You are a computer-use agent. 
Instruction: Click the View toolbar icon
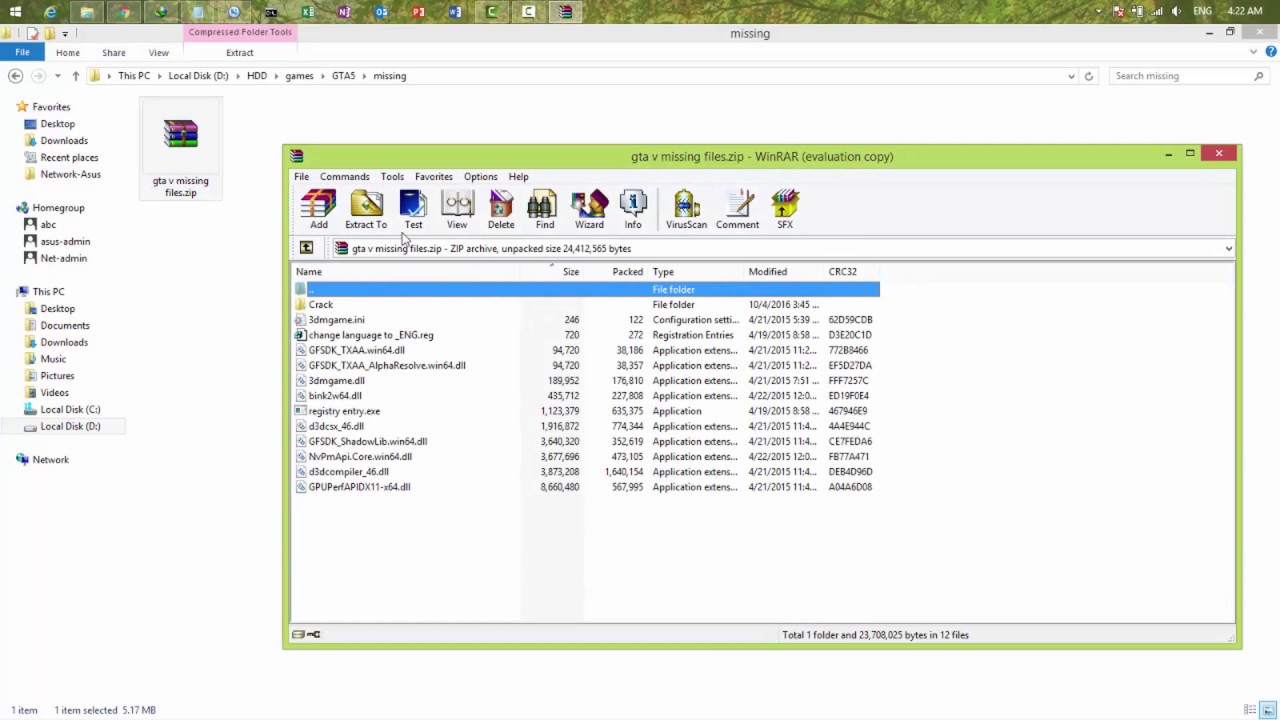(x=457, y=209)
